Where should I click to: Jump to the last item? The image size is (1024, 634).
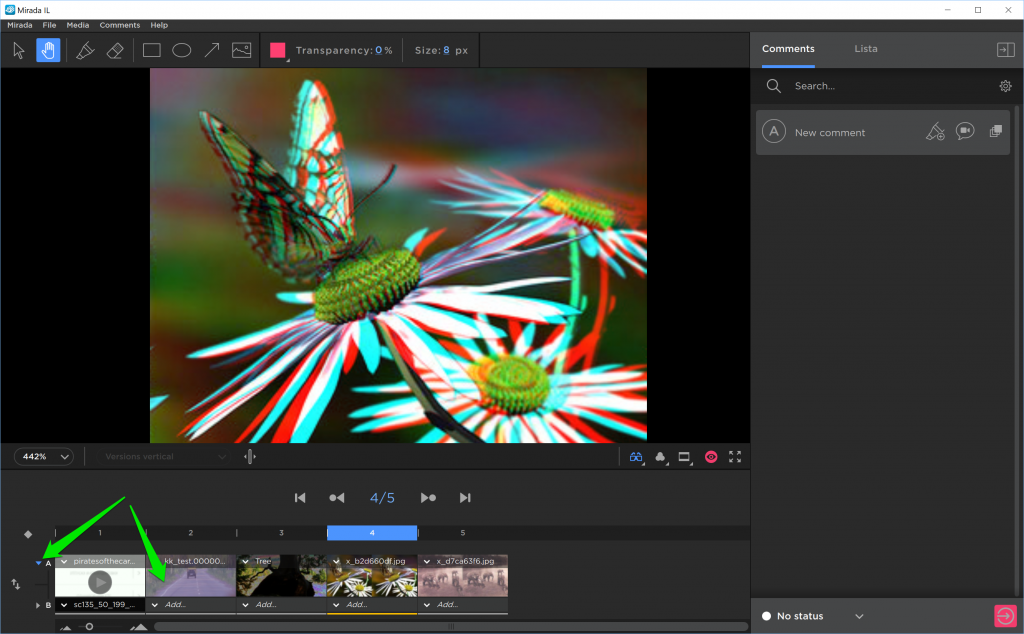[x=465, y=498]
